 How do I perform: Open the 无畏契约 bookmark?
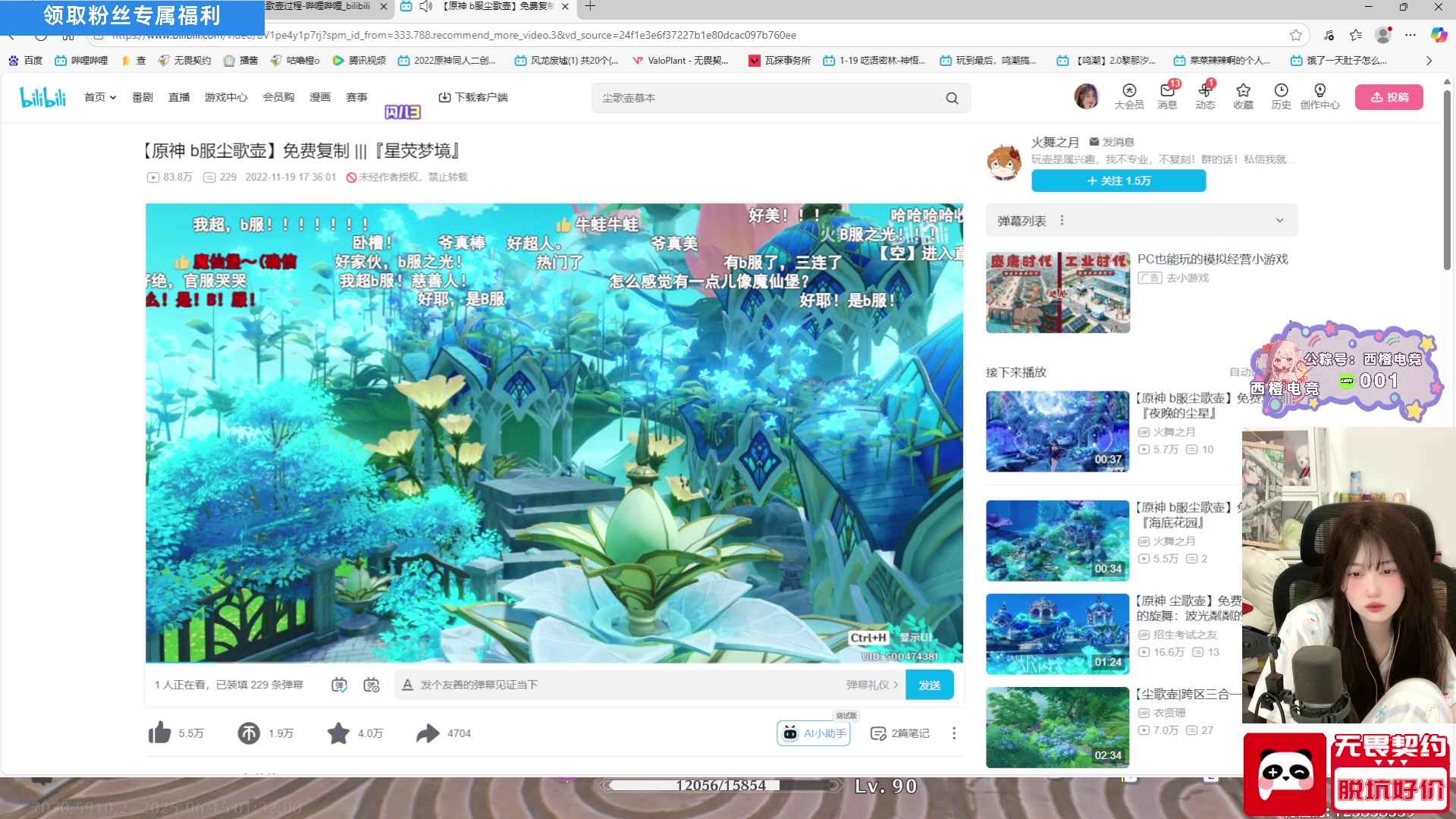184,60
